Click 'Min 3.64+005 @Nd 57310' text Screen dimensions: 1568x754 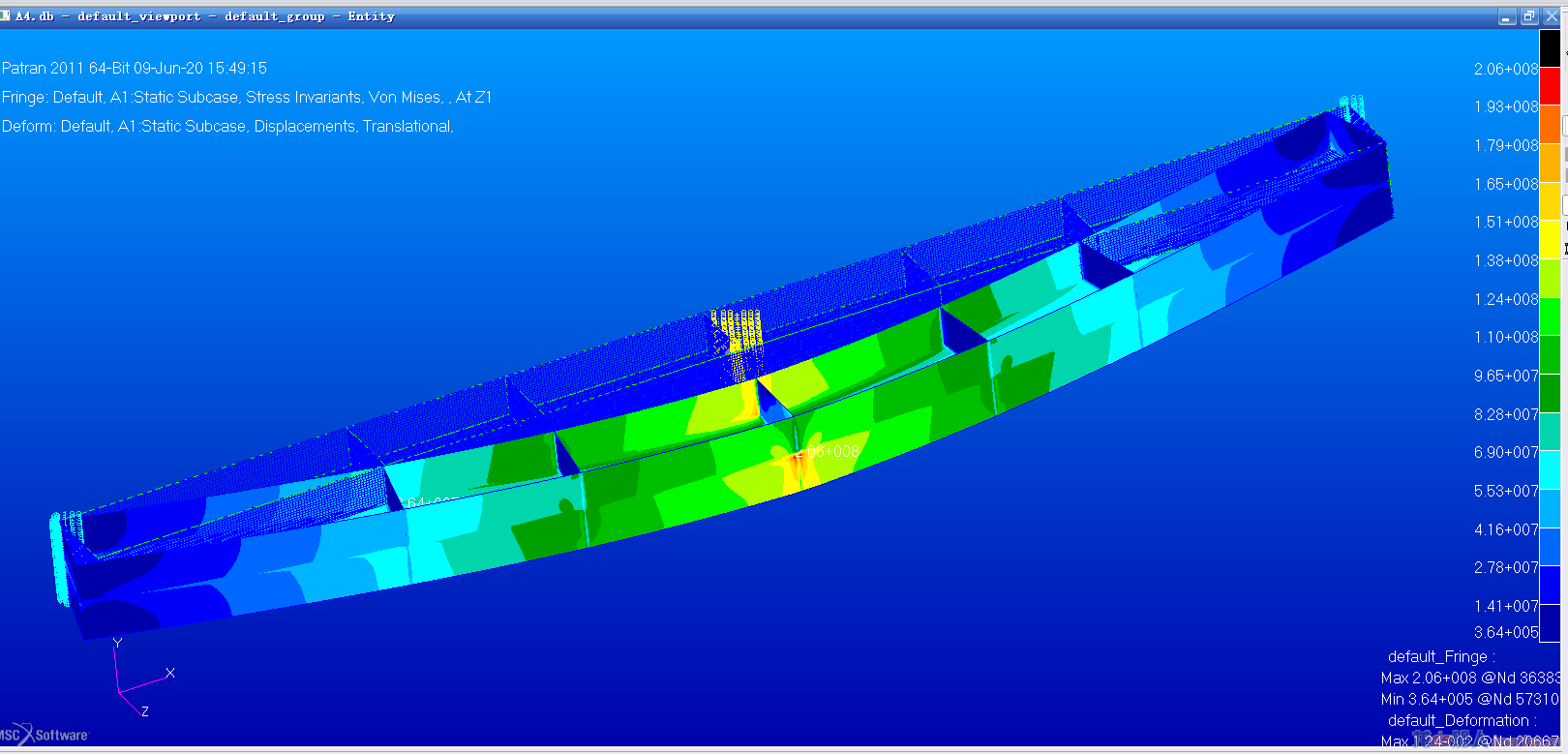[x=1470, y=699]
